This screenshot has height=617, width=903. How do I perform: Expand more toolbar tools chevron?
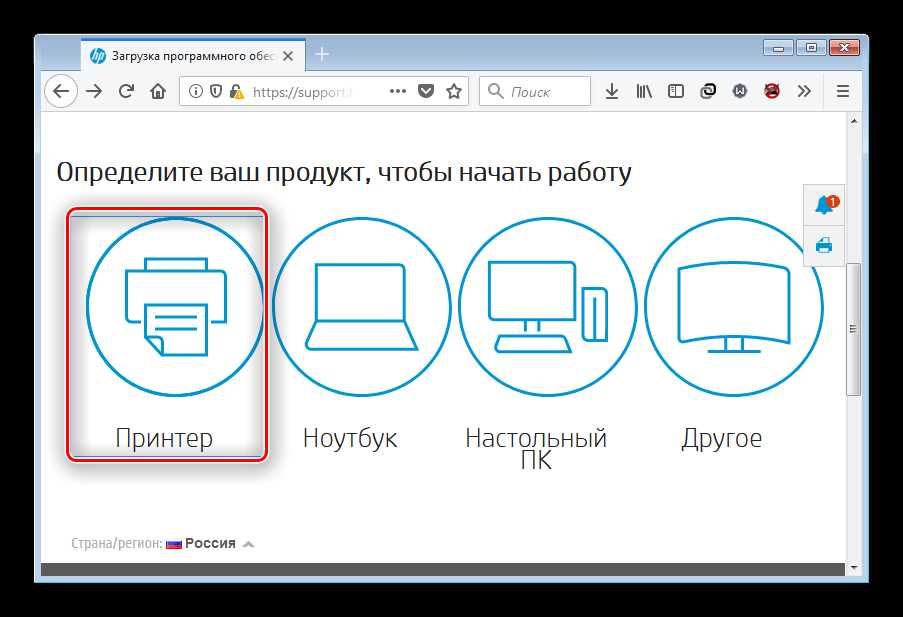tap(804, 91)
